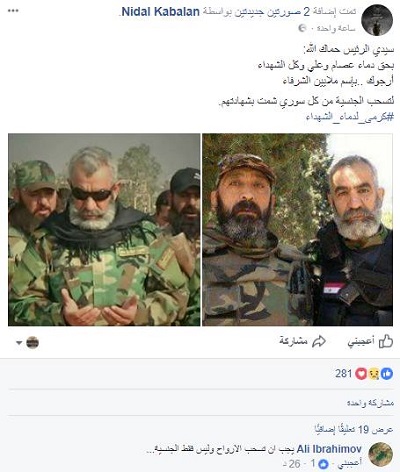Screen dimensions: 400x472
Task: Show the 19 additional comments
Action: pos(354,430)
